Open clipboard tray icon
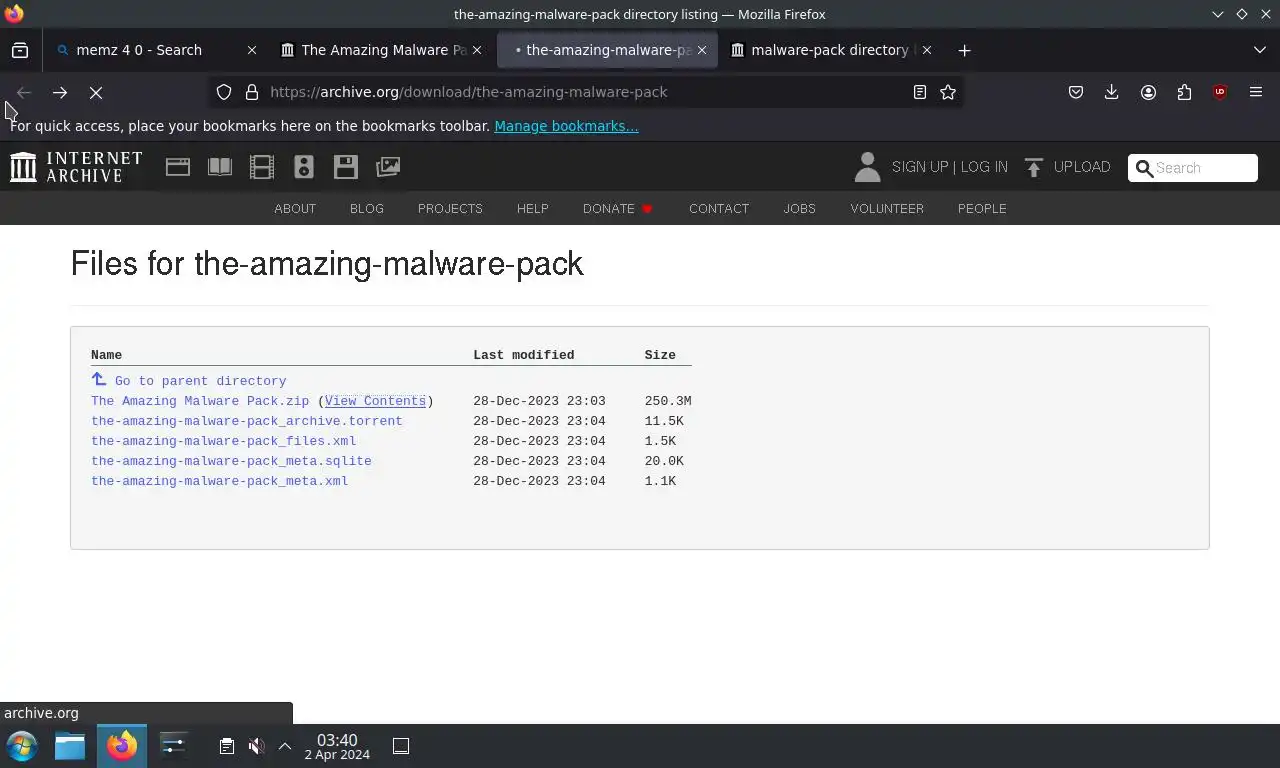1280x768 pixels. [227, 746]
